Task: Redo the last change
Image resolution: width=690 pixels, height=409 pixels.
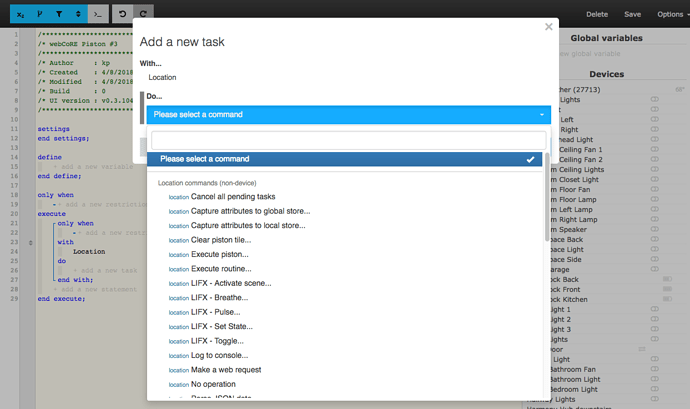Action: pos(143,14)
